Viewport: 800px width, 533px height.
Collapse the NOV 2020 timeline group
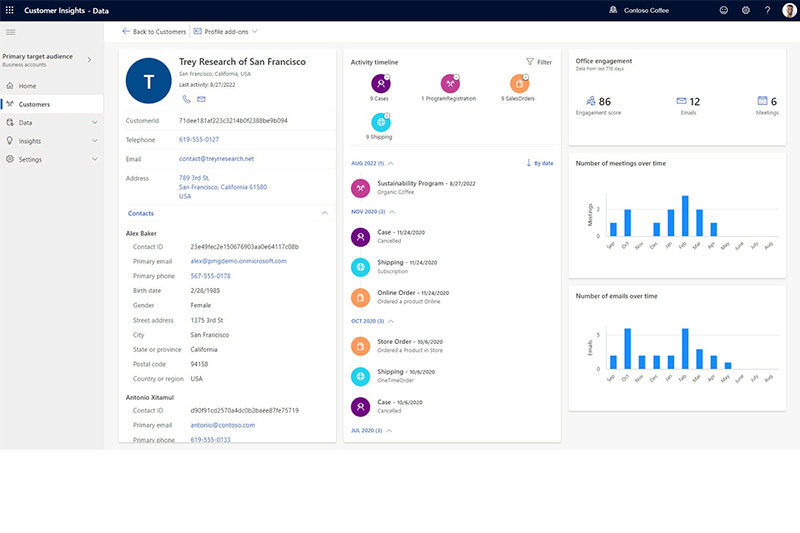(392, 212)
